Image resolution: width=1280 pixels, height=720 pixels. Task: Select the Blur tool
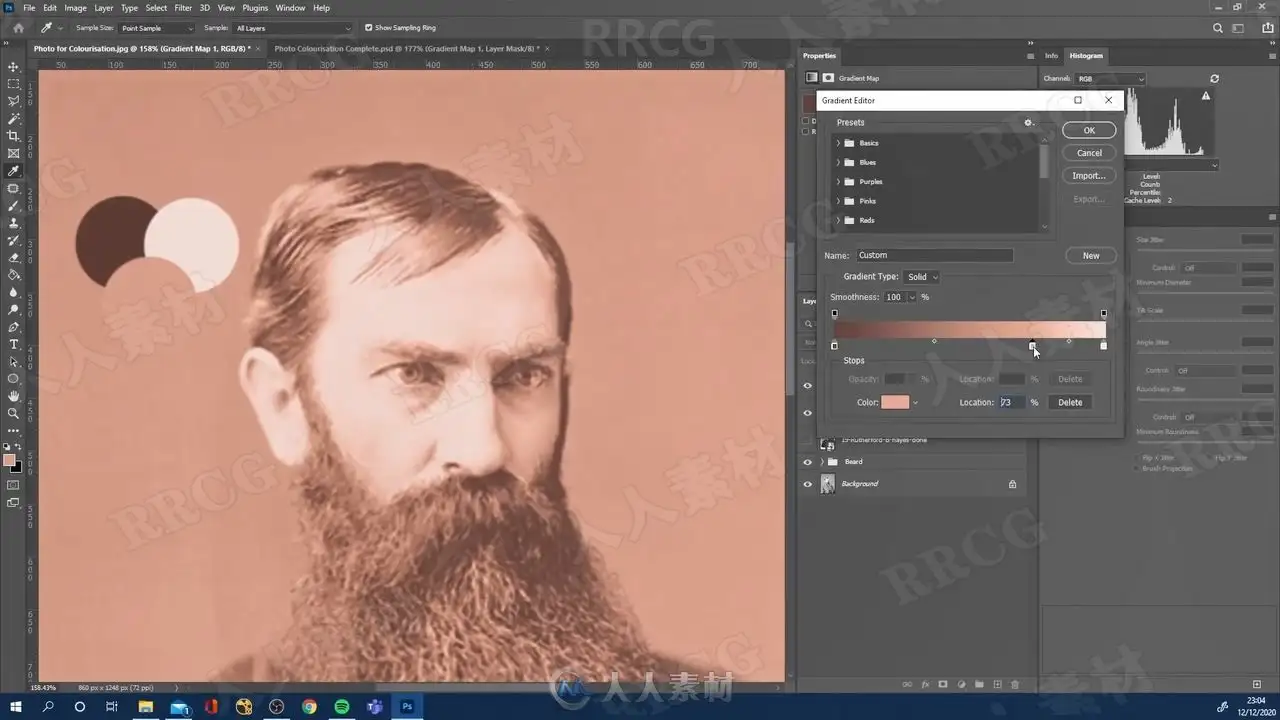pos(14,292)
